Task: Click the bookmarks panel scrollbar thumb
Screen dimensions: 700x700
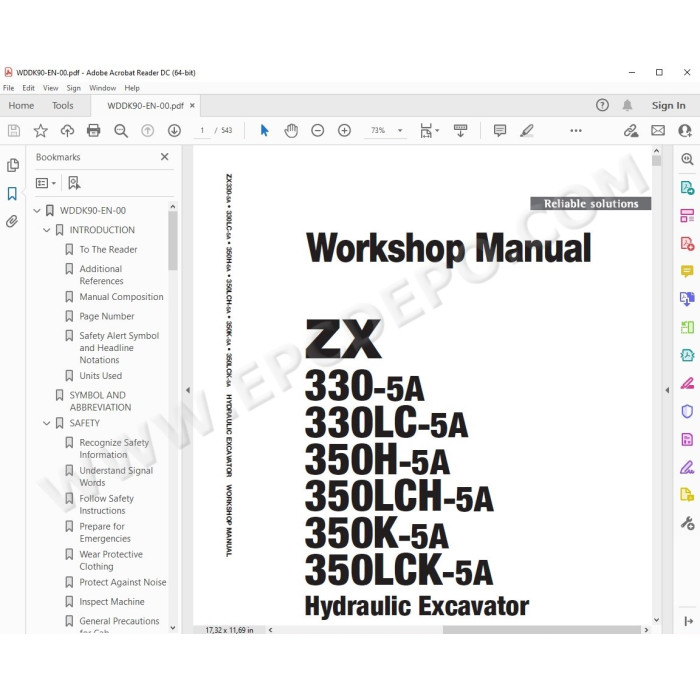Action: coord(173,241)
